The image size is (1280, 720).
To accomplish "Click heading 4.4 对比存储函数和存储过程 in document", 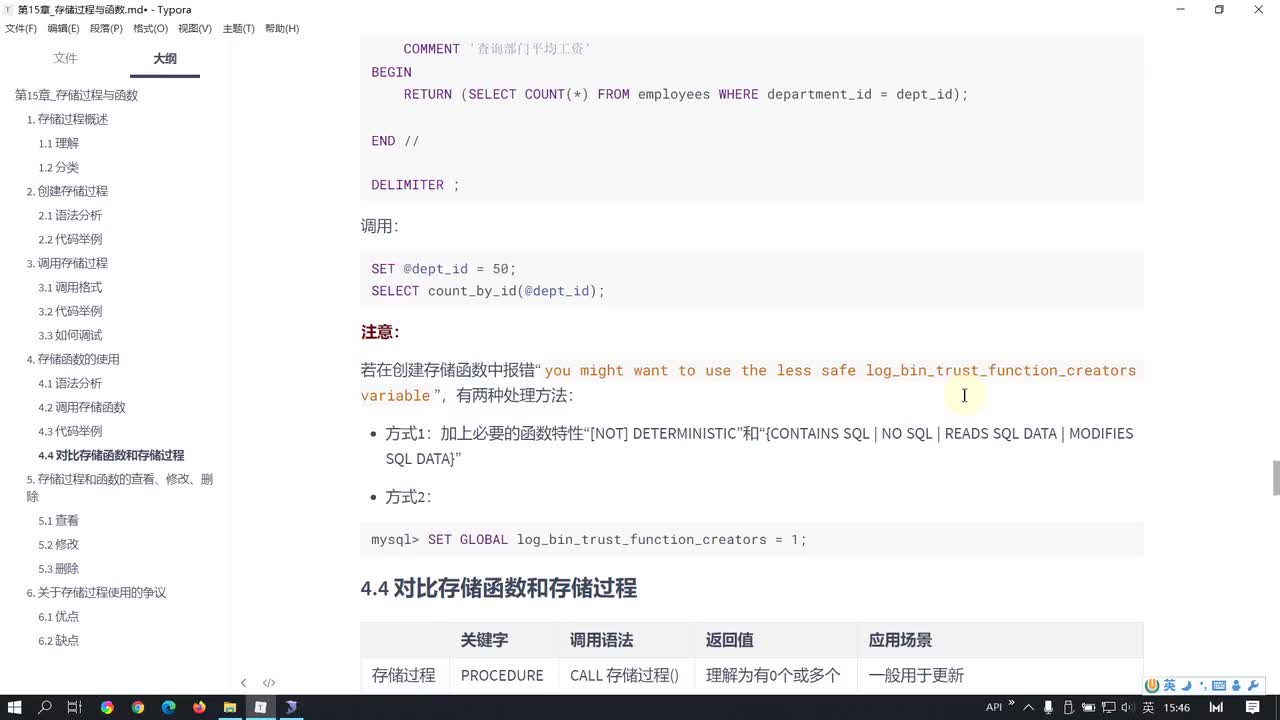I will pos(498,588).
